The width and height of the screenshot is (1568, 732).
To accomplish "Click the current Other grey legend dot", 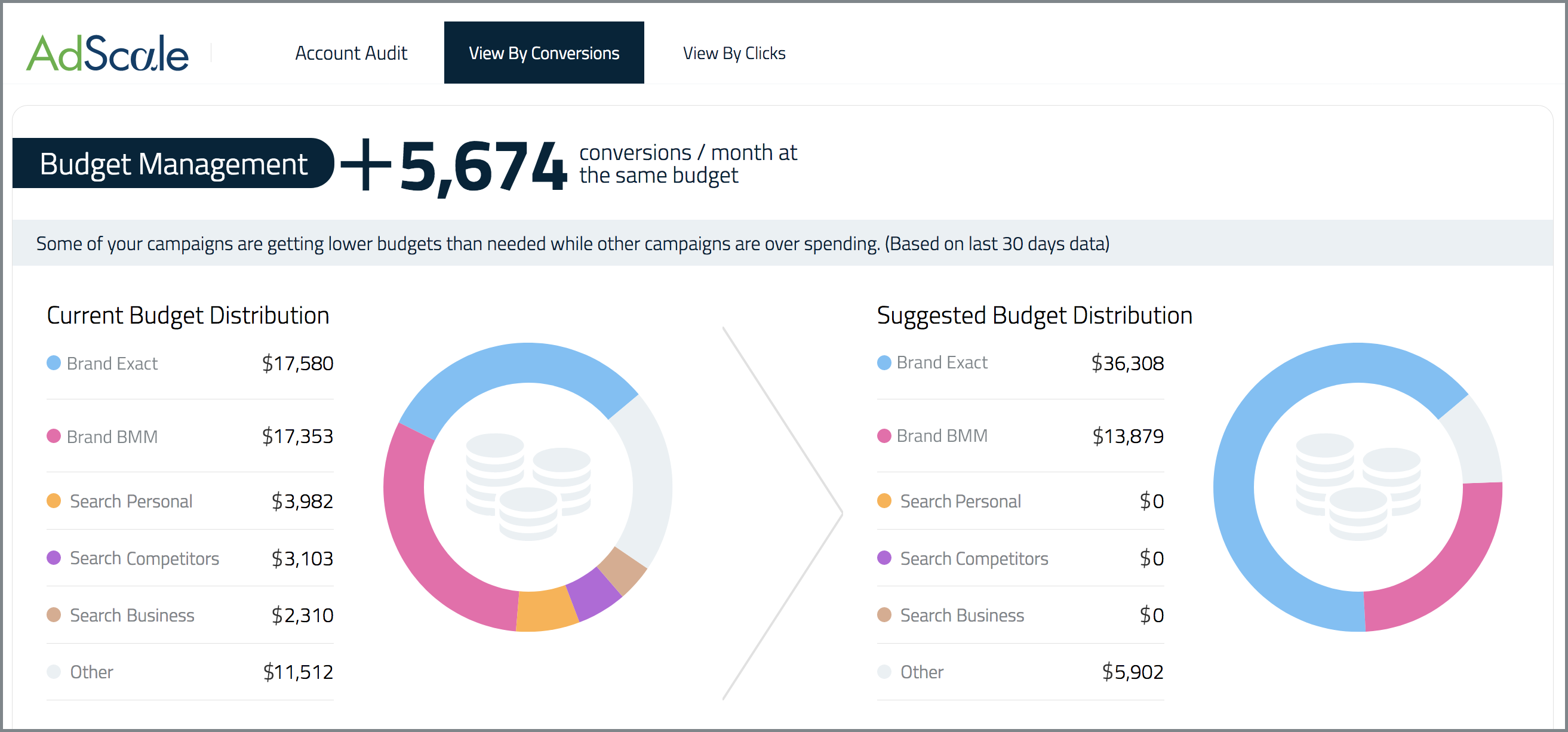I will click(x=54, y=672).
